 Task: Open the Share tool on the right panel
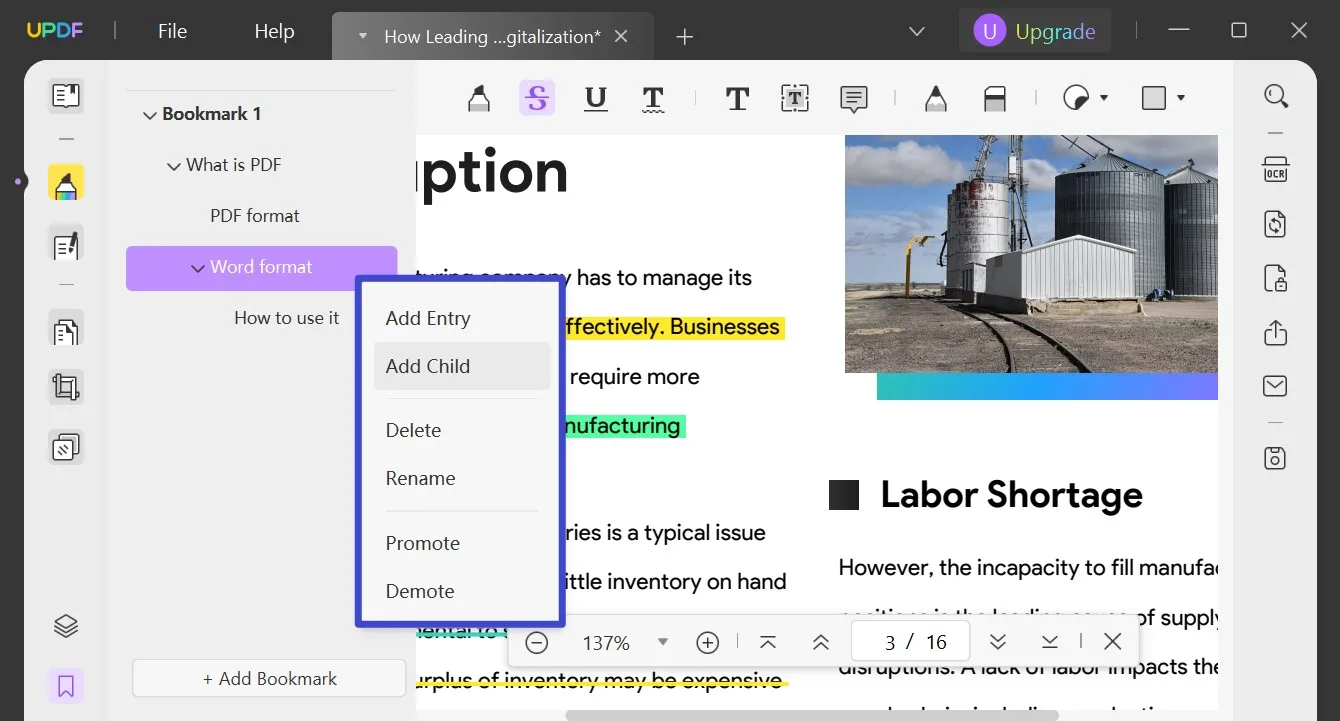point(1275,333)
